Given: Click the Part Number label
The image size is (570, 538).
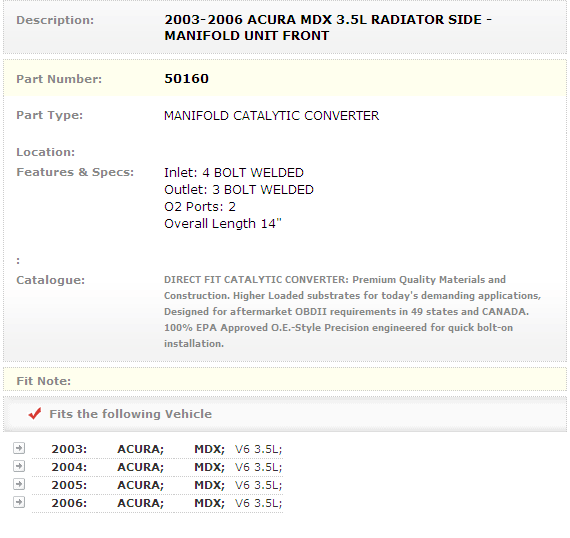Looking at the screenshot, I should click(x=59, y=79).
